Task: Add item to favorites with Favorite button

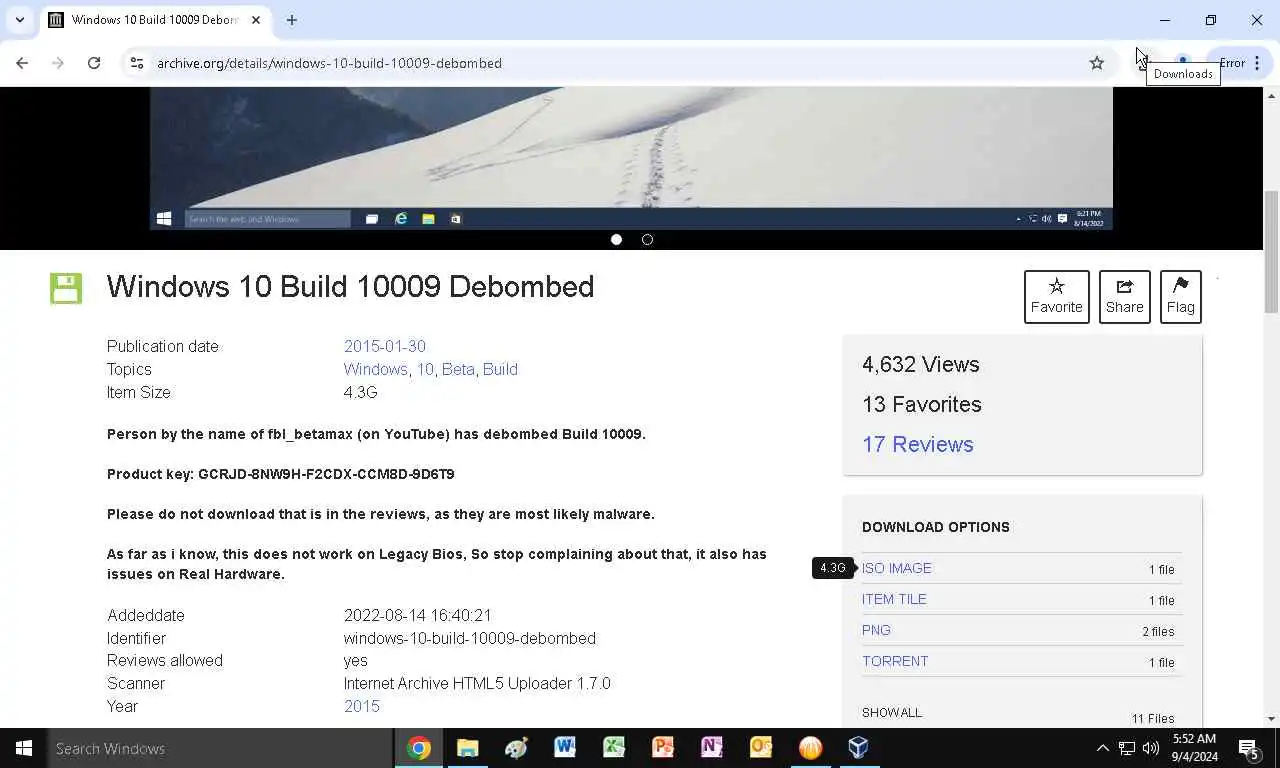Action: pos(1057,297)
